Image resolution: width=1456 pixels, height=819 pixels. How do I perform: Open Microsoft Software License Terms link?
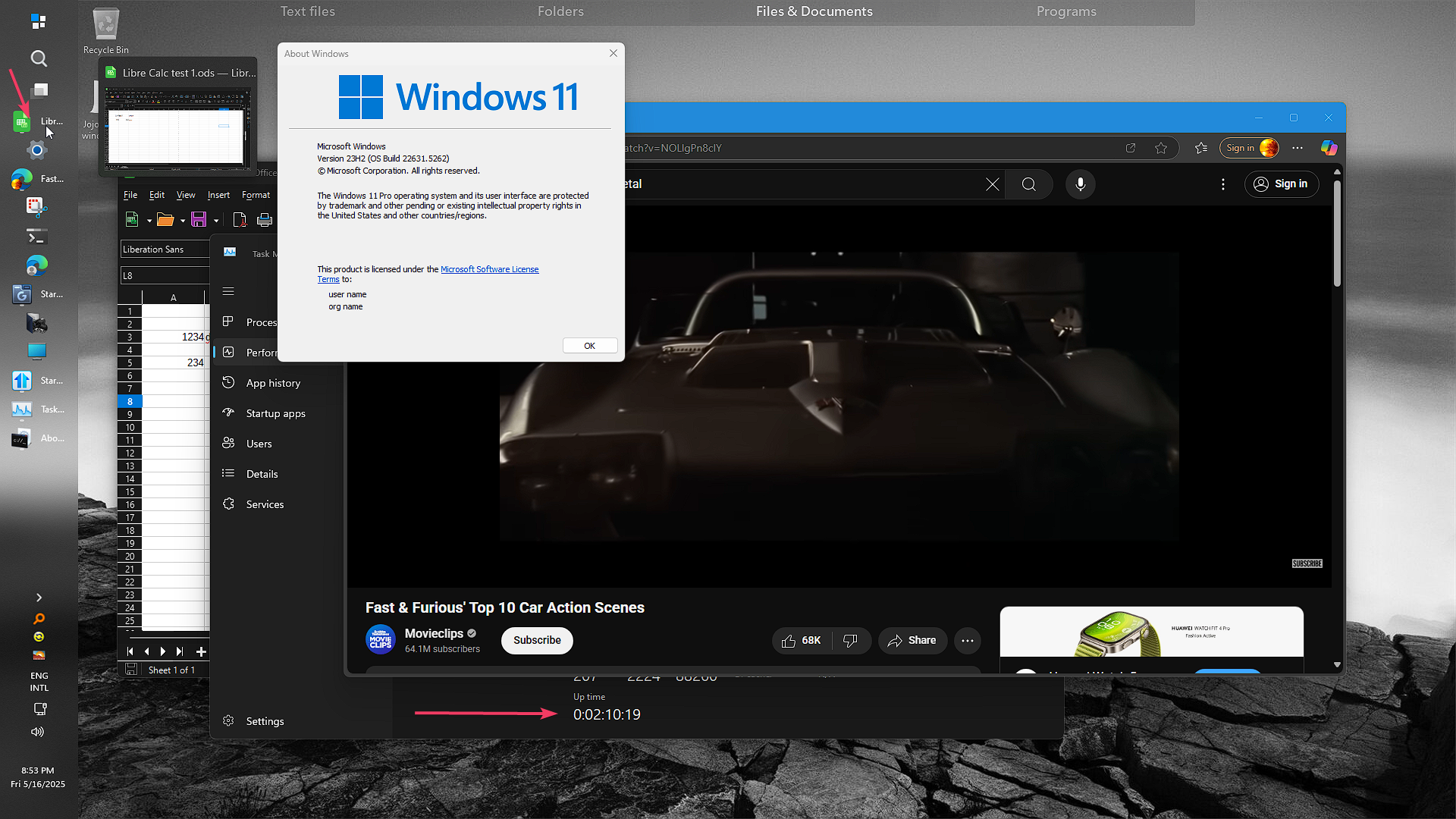(x=489, y=269)
